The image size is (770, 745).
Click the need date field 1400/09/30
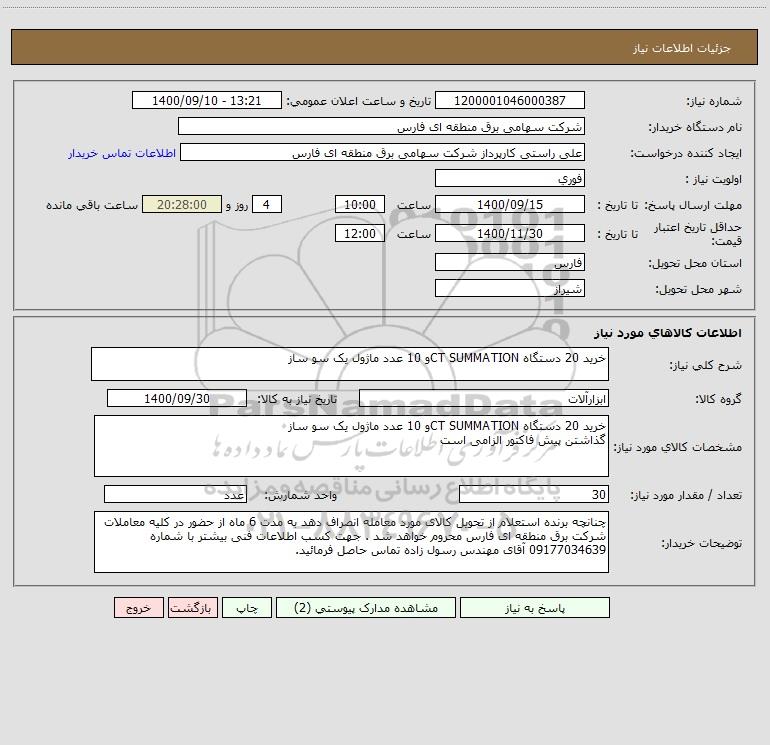(177, 398)
